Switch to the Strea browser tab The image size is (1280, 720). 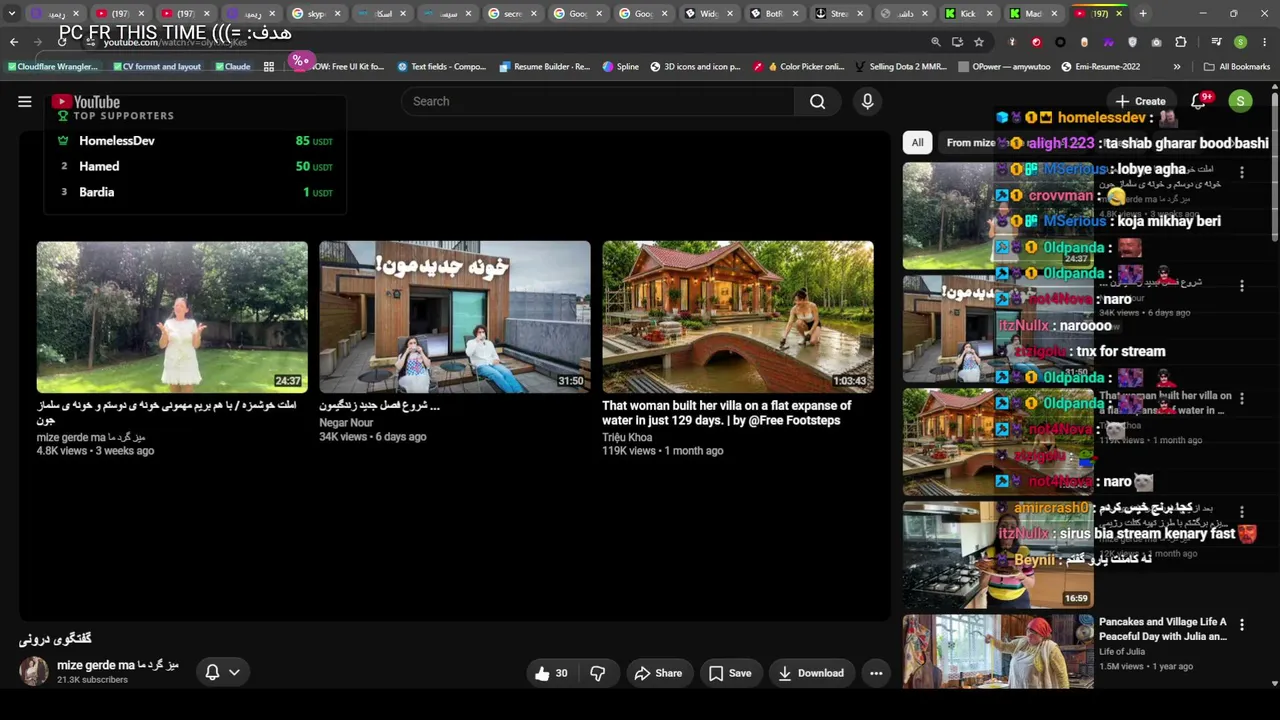(838, 14)
